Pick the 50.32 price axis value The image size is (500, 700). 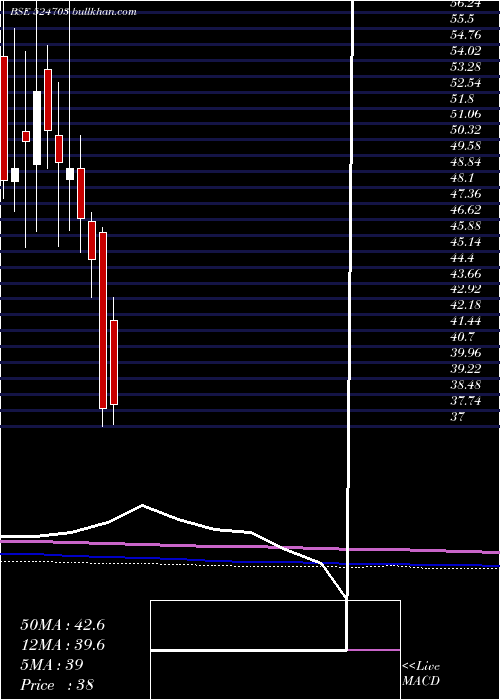pyautogui.click(x=465, y=130)
